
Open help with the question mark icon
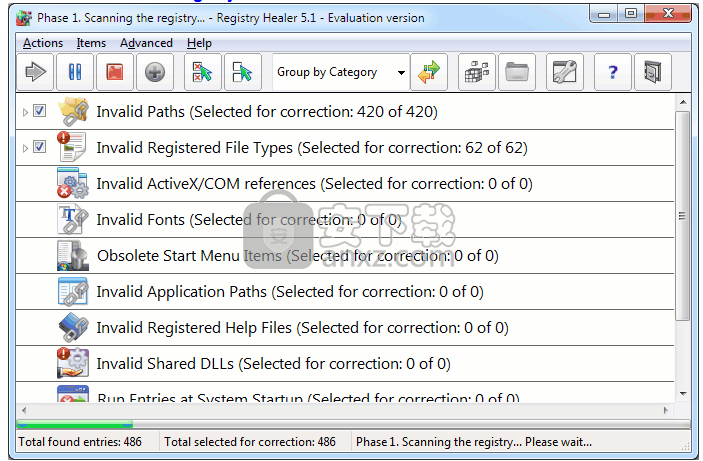(x=612, y=72)
